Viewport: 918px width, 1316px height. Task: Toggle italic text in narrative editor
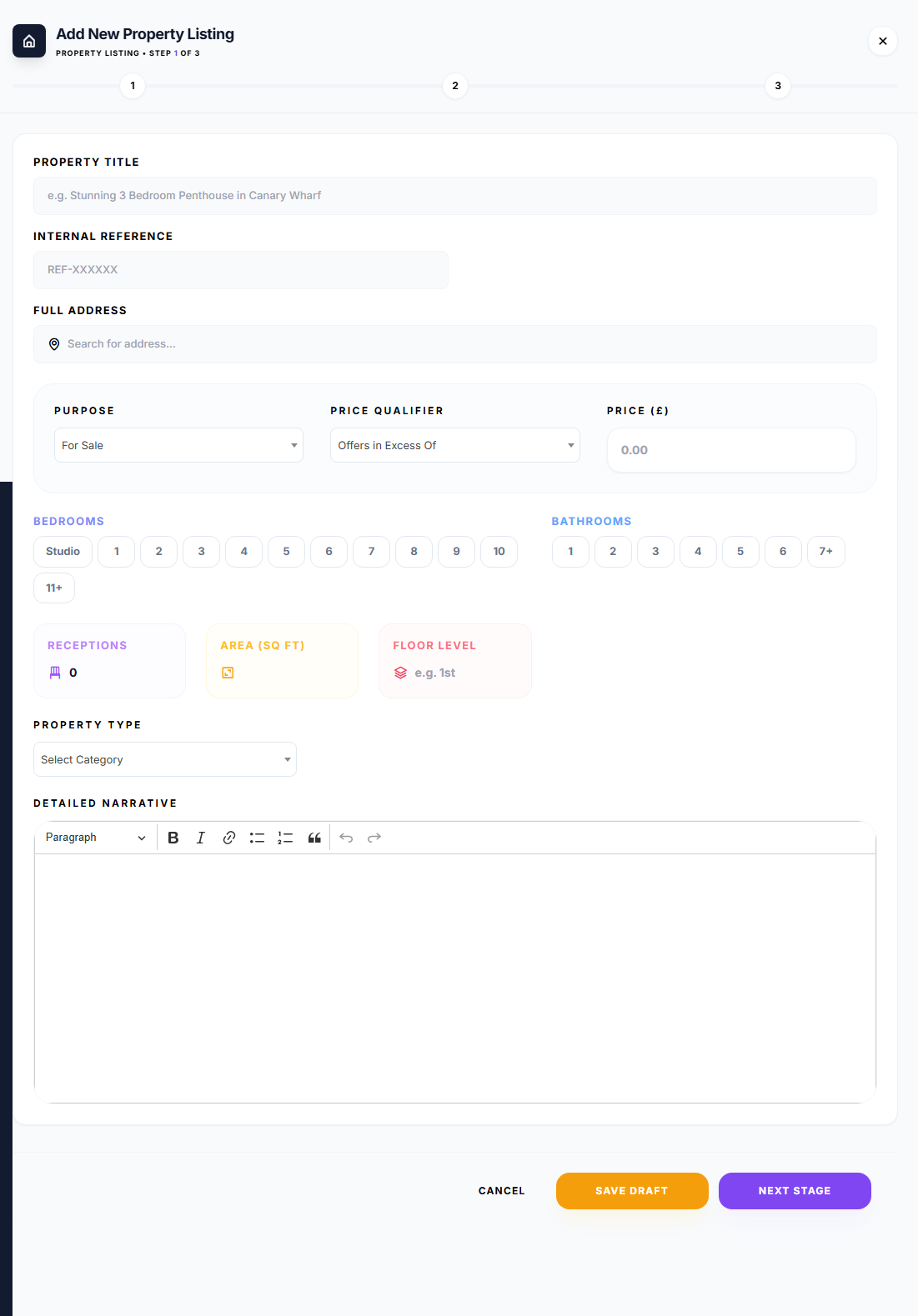[x=201, y=838]
